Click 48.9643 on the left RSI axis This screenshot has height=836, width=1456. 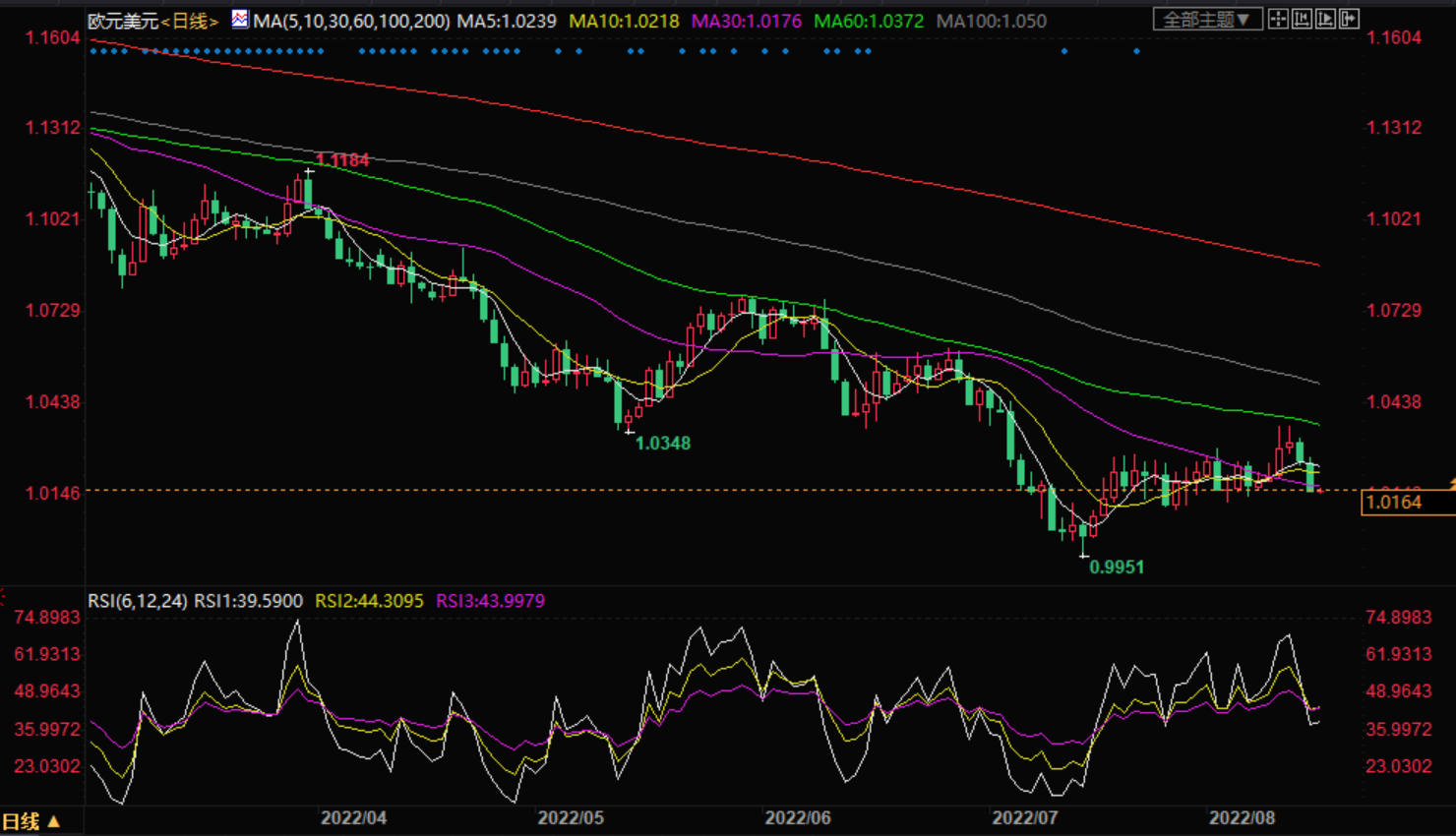(x=47, y=690)
